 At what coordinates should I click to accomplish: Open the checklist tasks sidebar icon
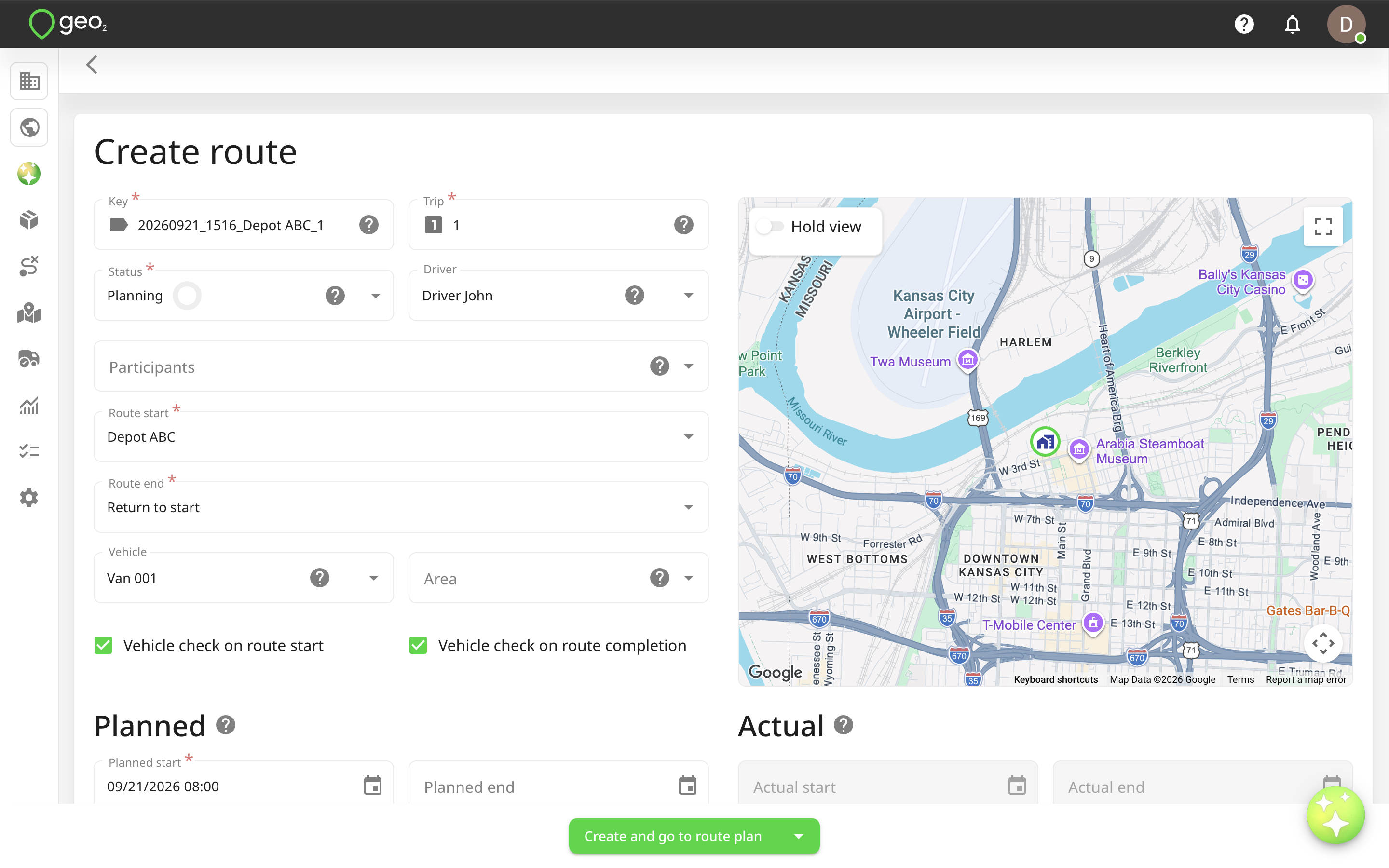29,451
